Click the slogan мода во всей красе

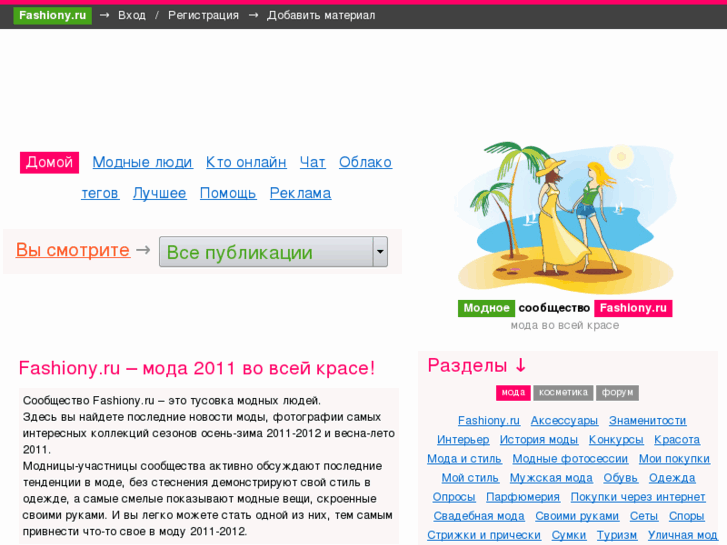565,325
